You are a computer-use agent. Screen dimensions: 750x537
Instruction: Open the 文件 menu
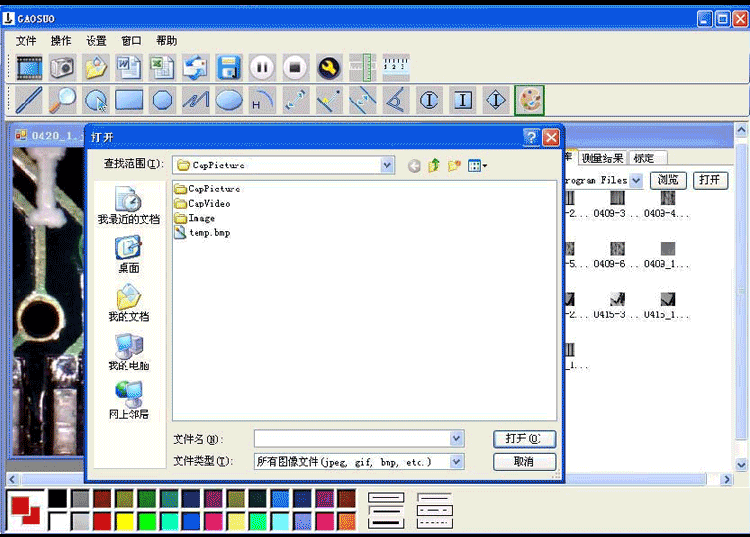(x=26, y=41)
